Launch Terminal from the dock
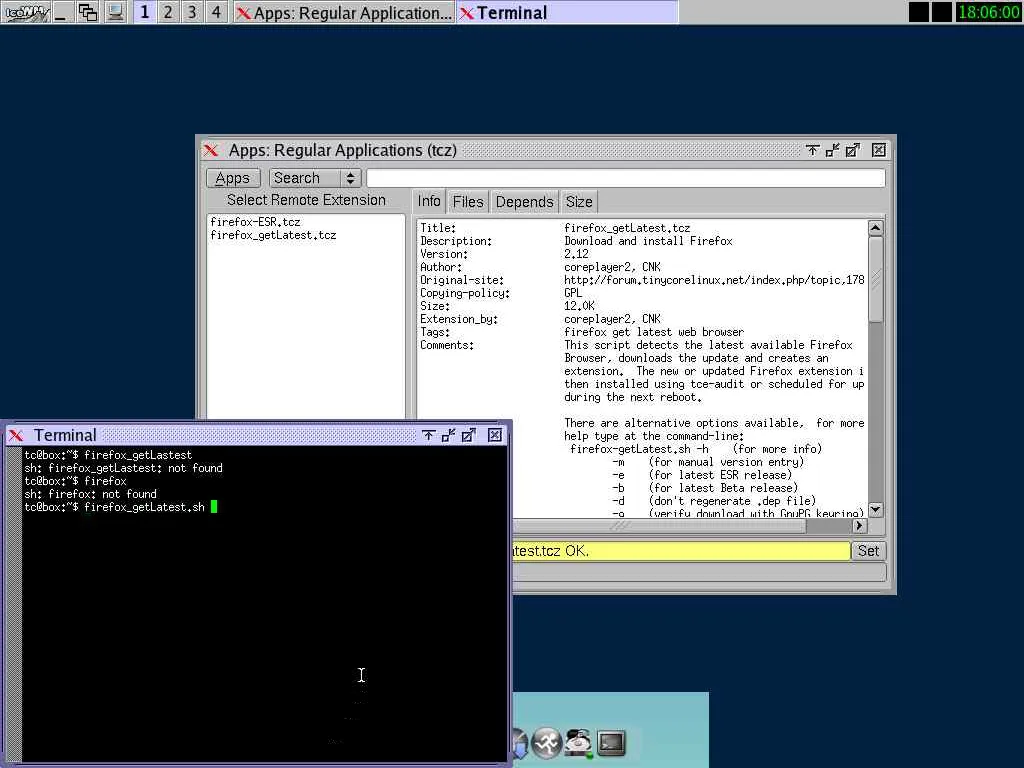The width and height of the screenshot is (1024, 768). click(611, 743)
